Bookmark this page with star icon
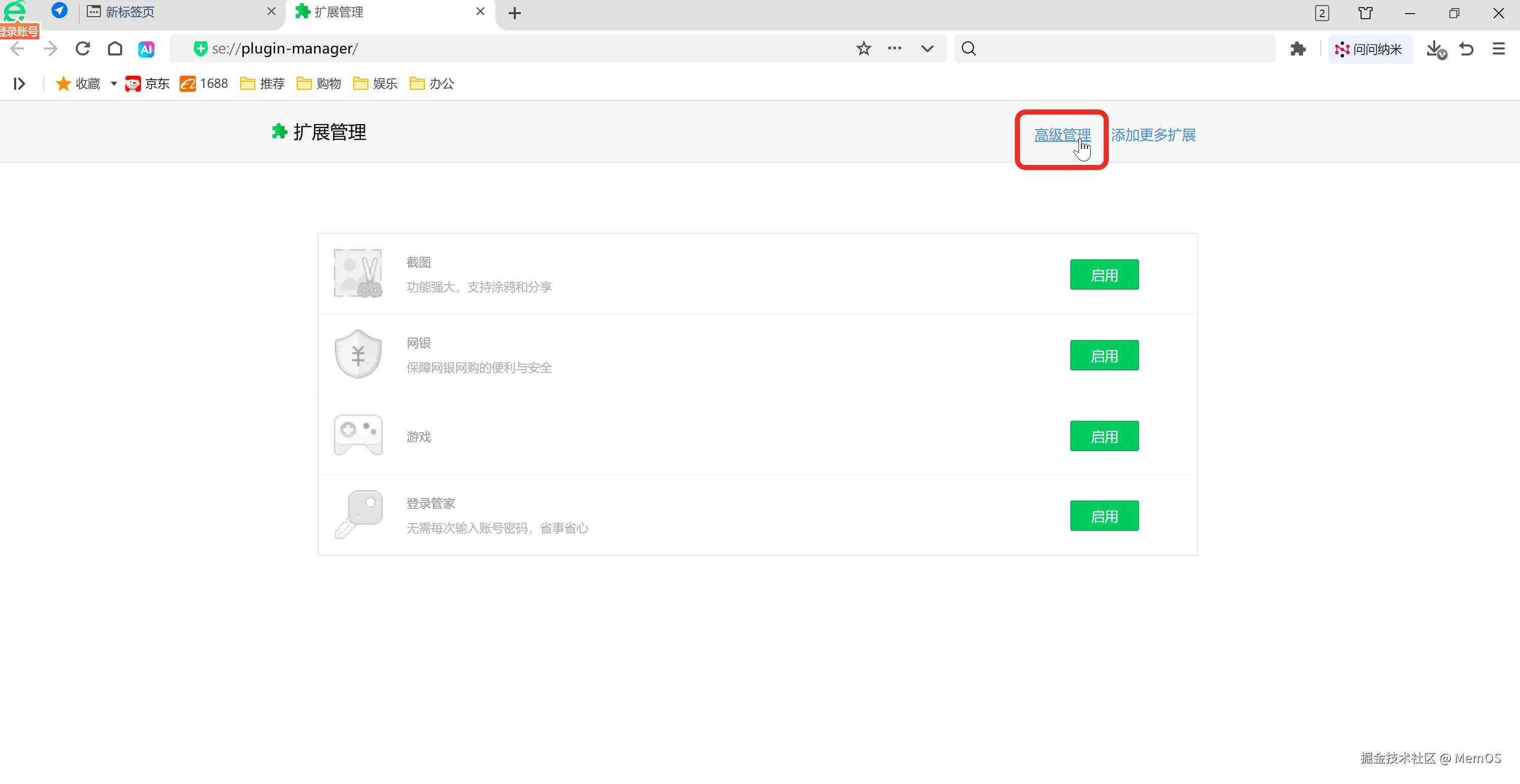 pyautogui.click(x=863, y=48)
